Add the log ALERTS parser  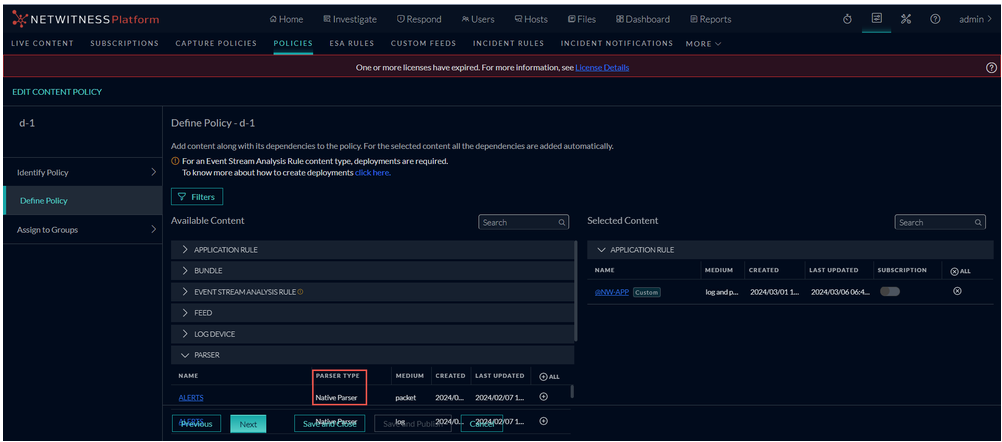pos(544,421)
